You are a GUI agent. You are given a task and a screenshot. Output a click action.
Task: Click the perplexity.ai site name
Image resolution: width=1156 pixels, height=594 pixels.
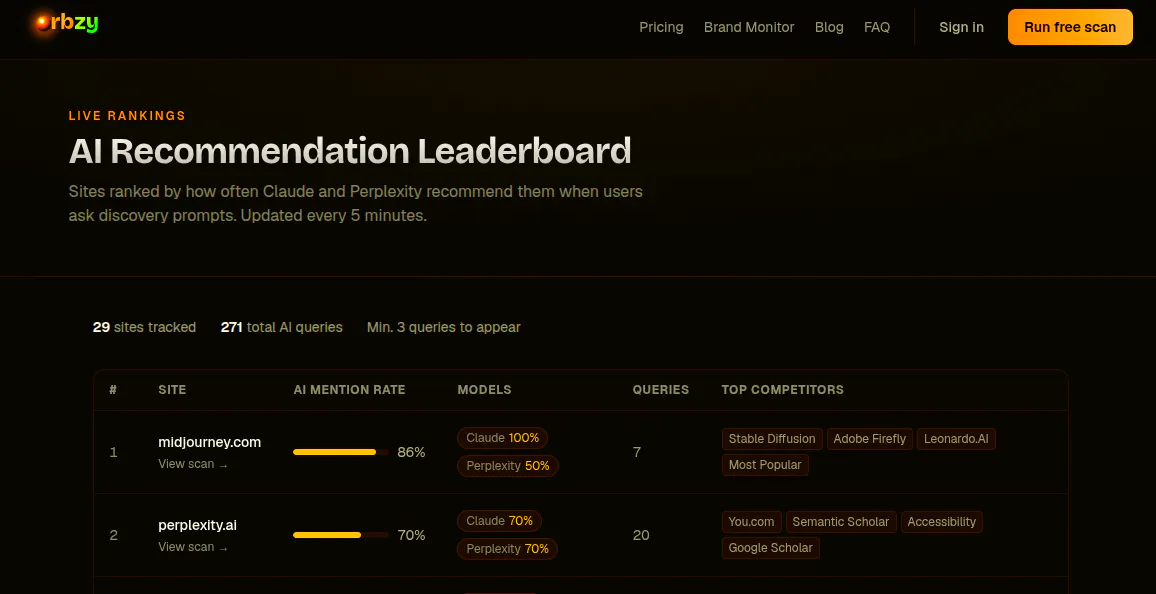pyautogui.click(x=198, y=525)
